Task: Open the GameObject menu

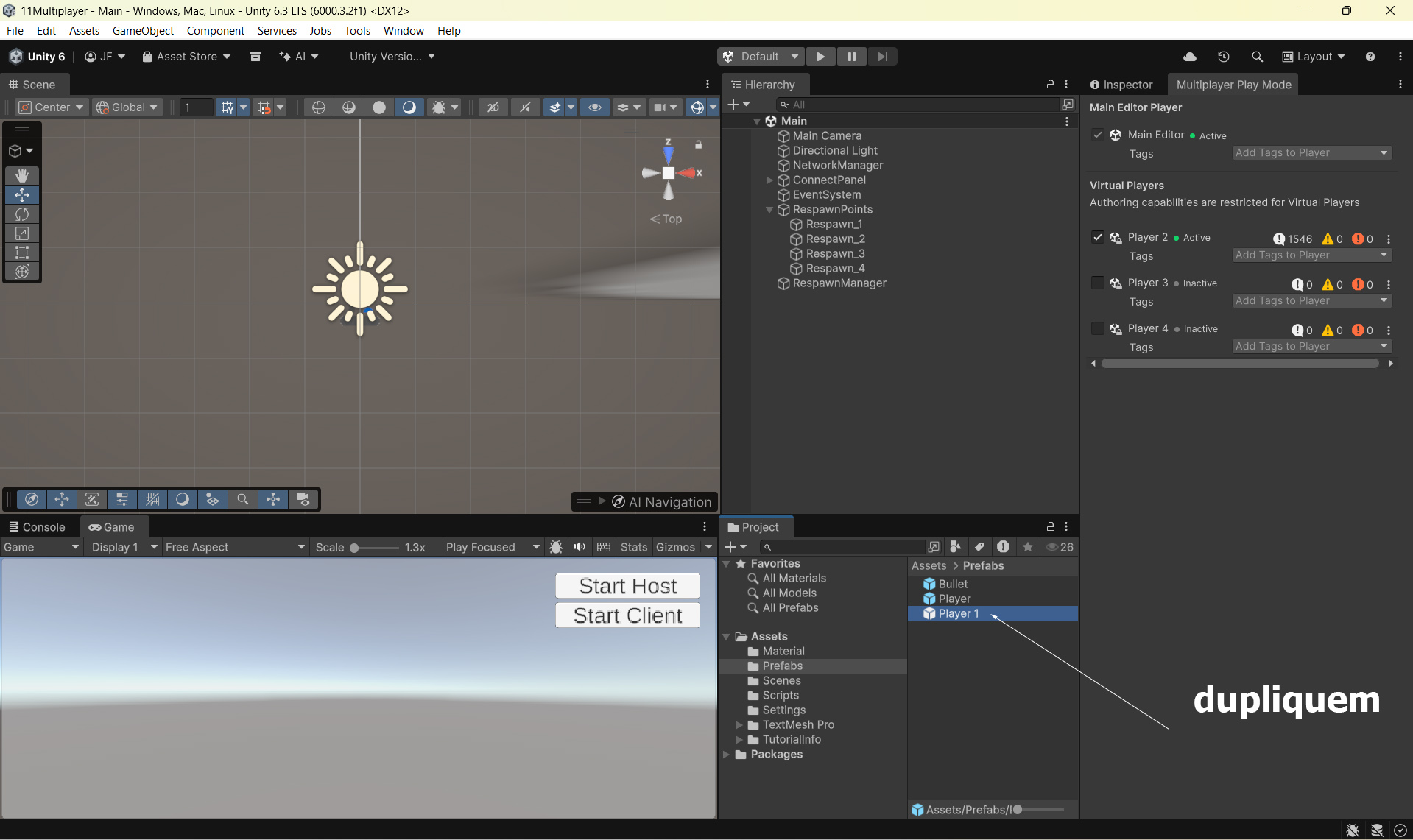Action: coord(143,31)
